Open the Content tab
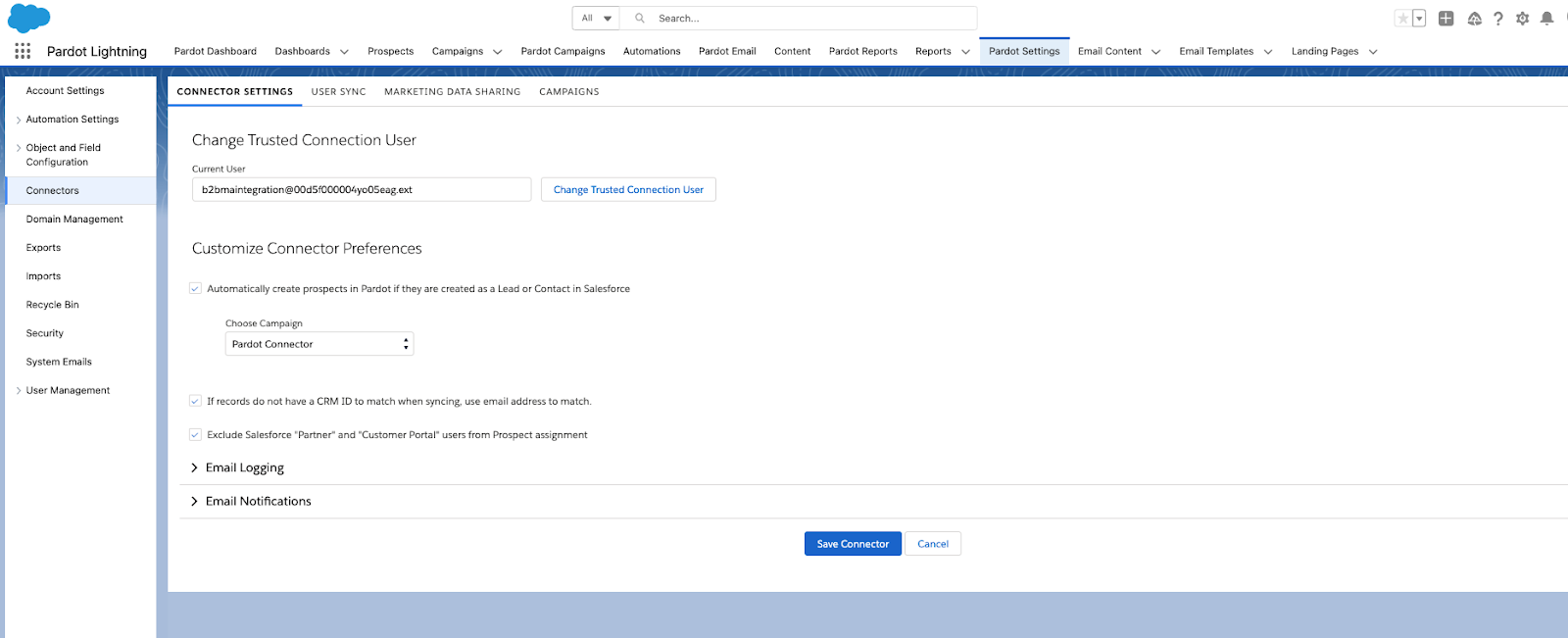 792,51
